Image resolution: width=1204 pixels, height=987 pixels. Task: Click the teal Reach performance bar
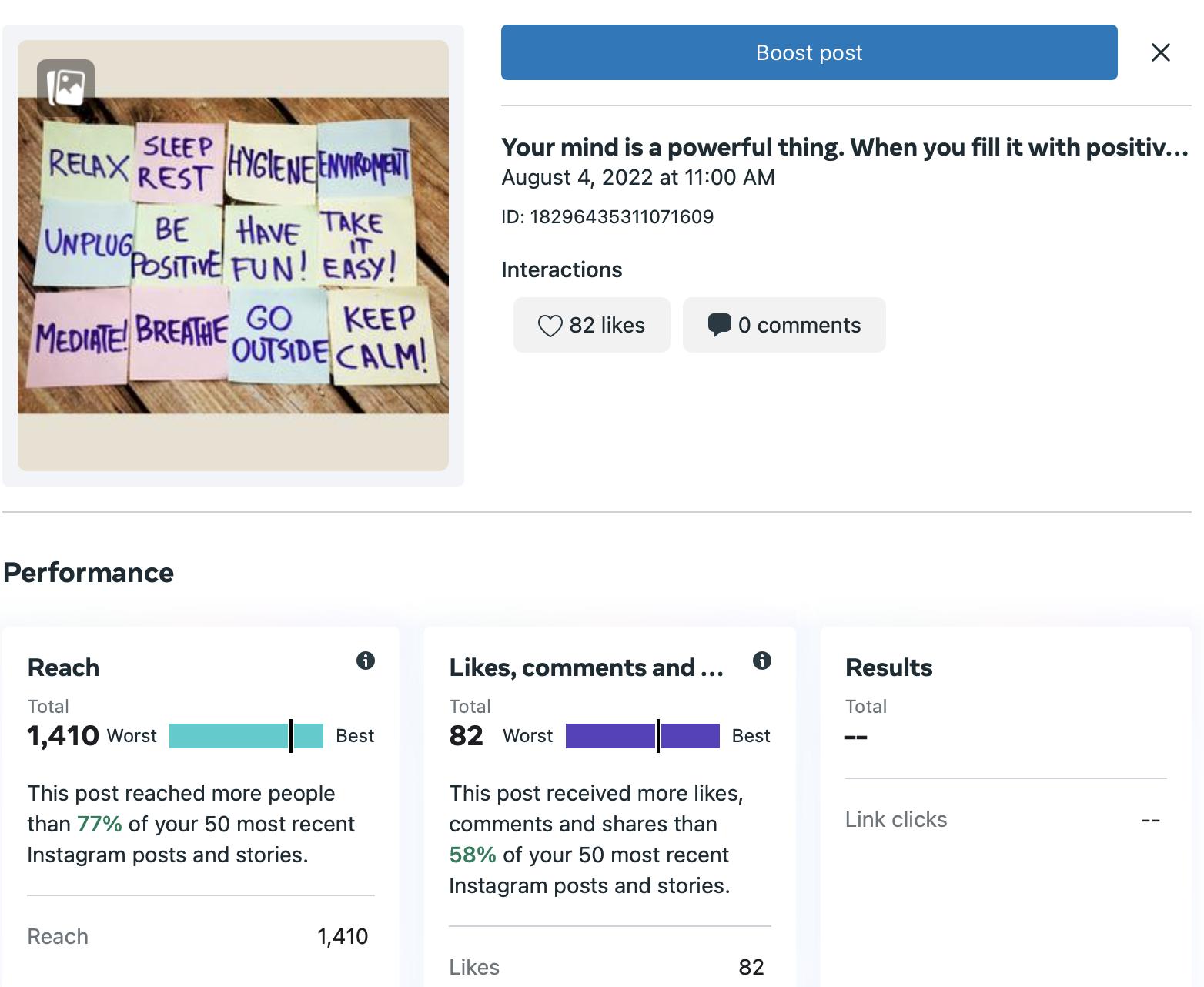[246, 736]
